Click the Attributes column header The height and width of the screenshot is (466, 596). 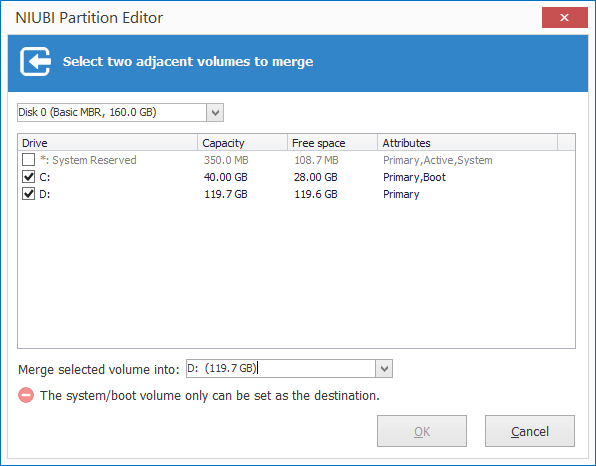click(x=468, y=143)
